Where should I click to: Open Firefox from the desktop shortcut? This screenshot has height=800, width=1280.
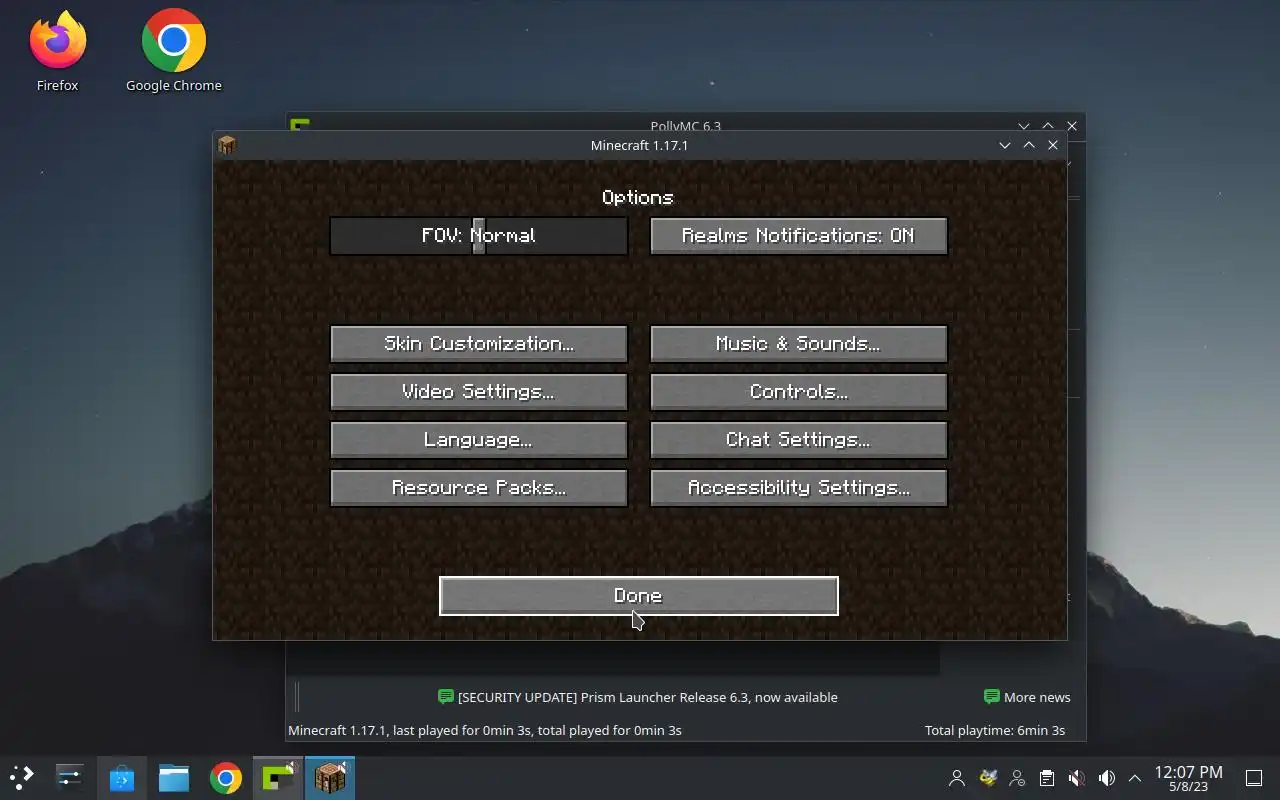click(57, 52)
